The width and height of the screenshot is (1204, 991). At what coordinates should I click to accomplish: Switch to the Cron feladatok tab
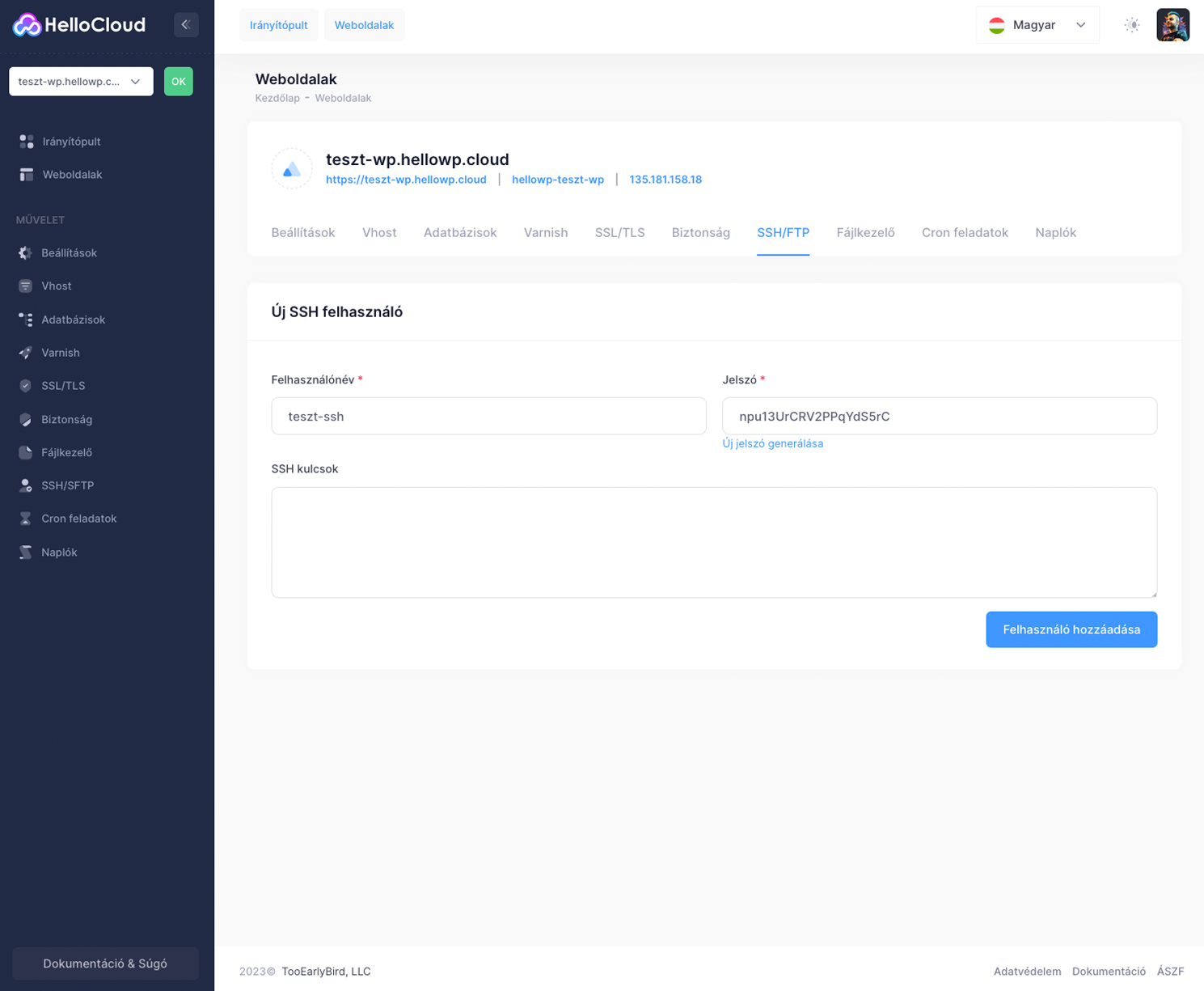[965, 233]
